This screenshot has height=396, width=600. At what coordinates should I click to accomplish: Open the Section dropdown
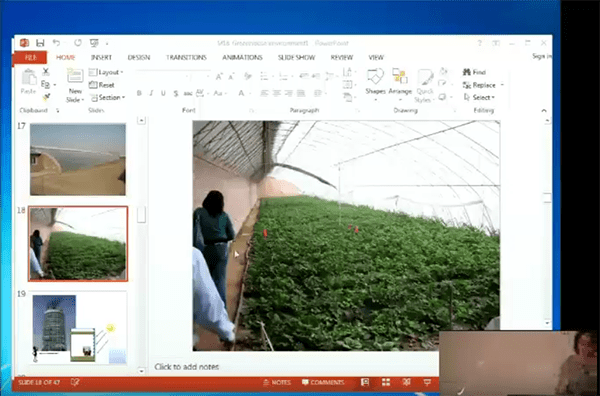[108, 98]
